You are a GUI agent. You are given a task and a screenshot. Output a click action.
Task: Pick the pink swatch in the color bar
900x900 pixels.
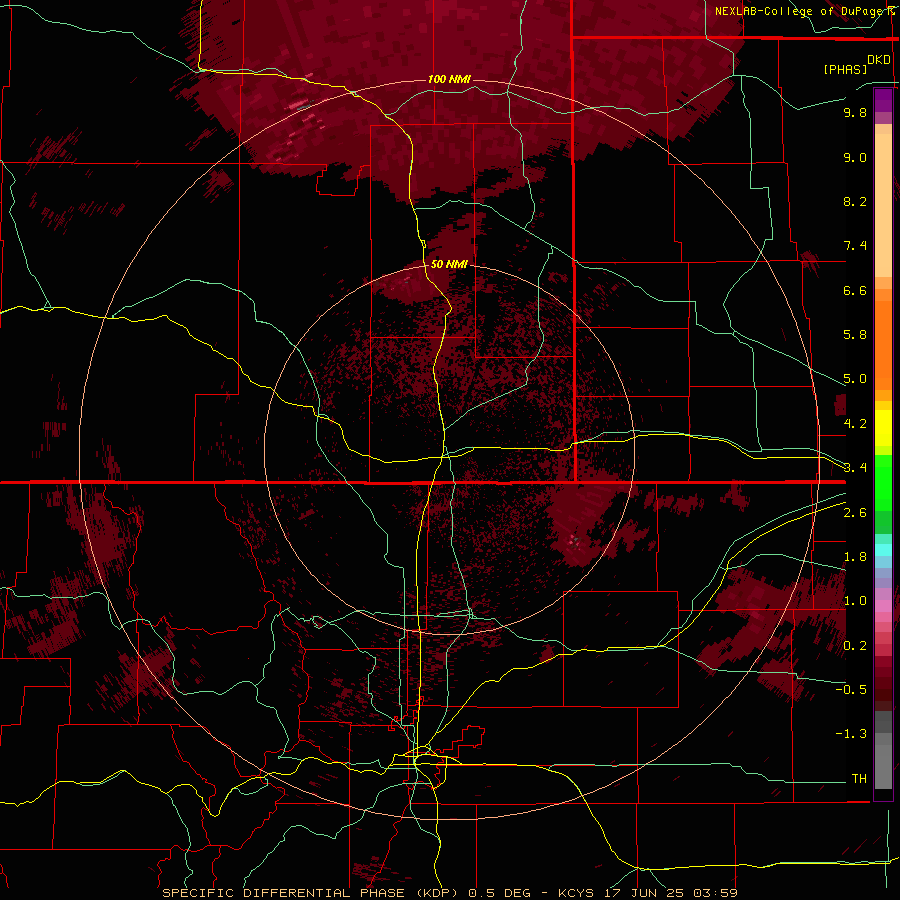pyautogui.click(x=883, y=606)
